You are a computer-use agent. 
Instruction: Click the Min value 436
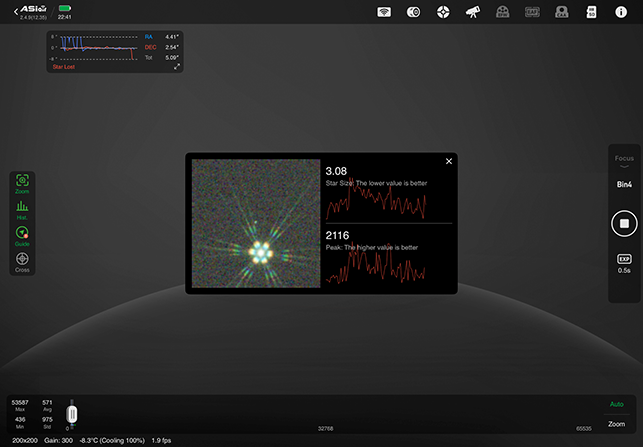click(20, 420)
